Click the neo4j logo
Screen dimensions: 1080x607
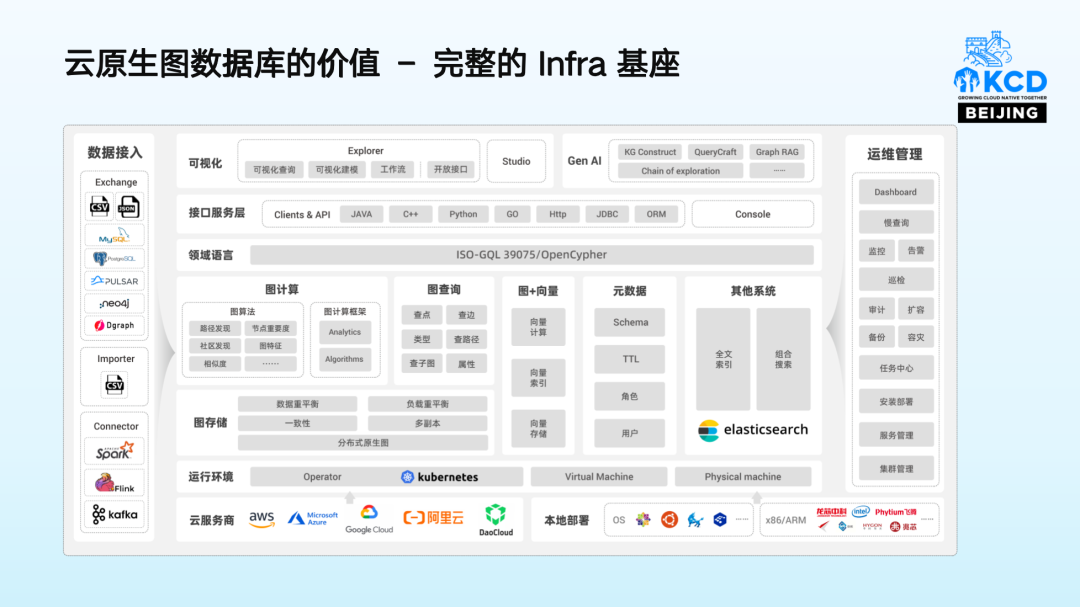coord(114,303)
